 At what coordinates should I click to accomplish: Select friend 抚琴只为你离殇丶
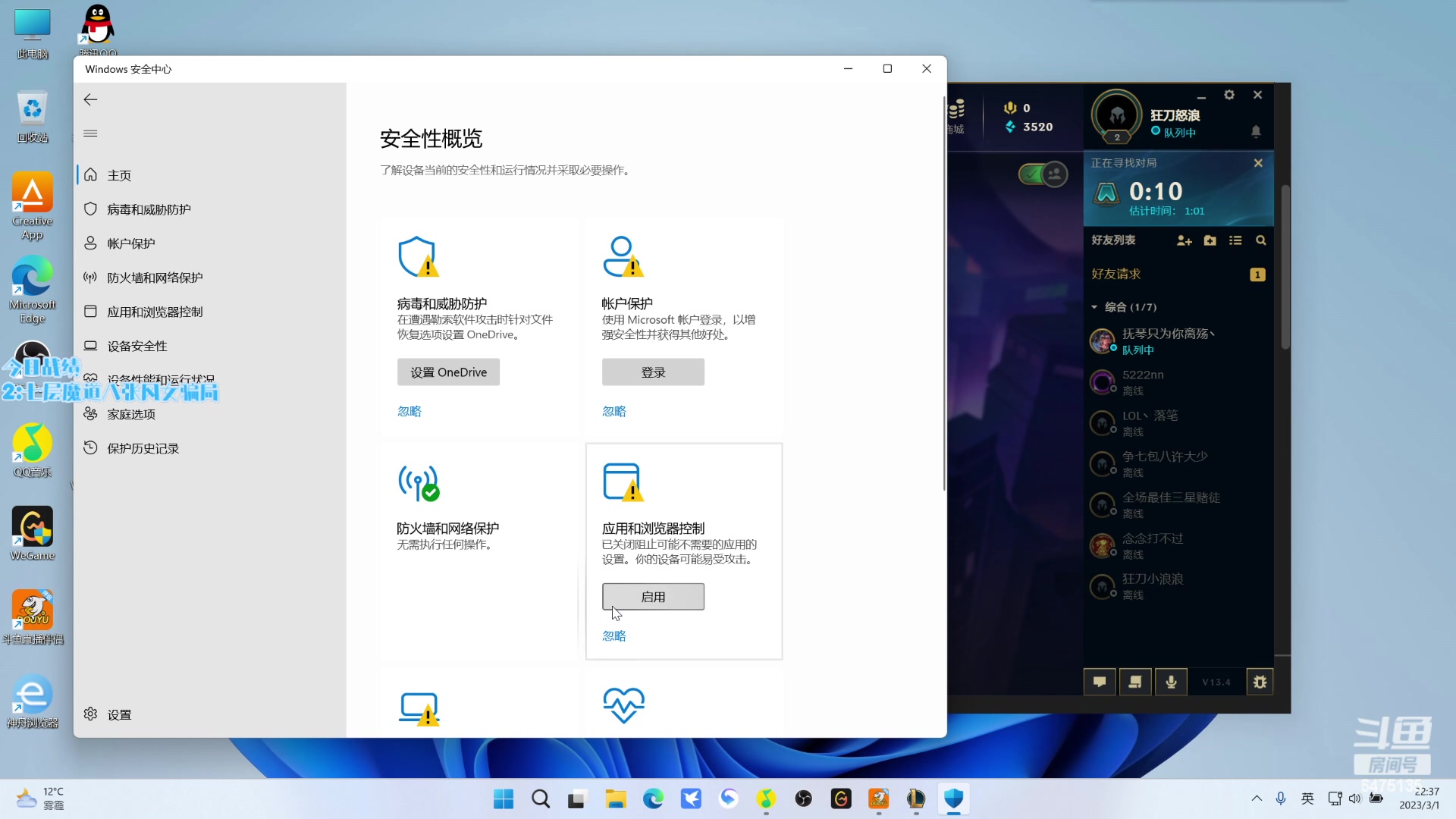1178,341
